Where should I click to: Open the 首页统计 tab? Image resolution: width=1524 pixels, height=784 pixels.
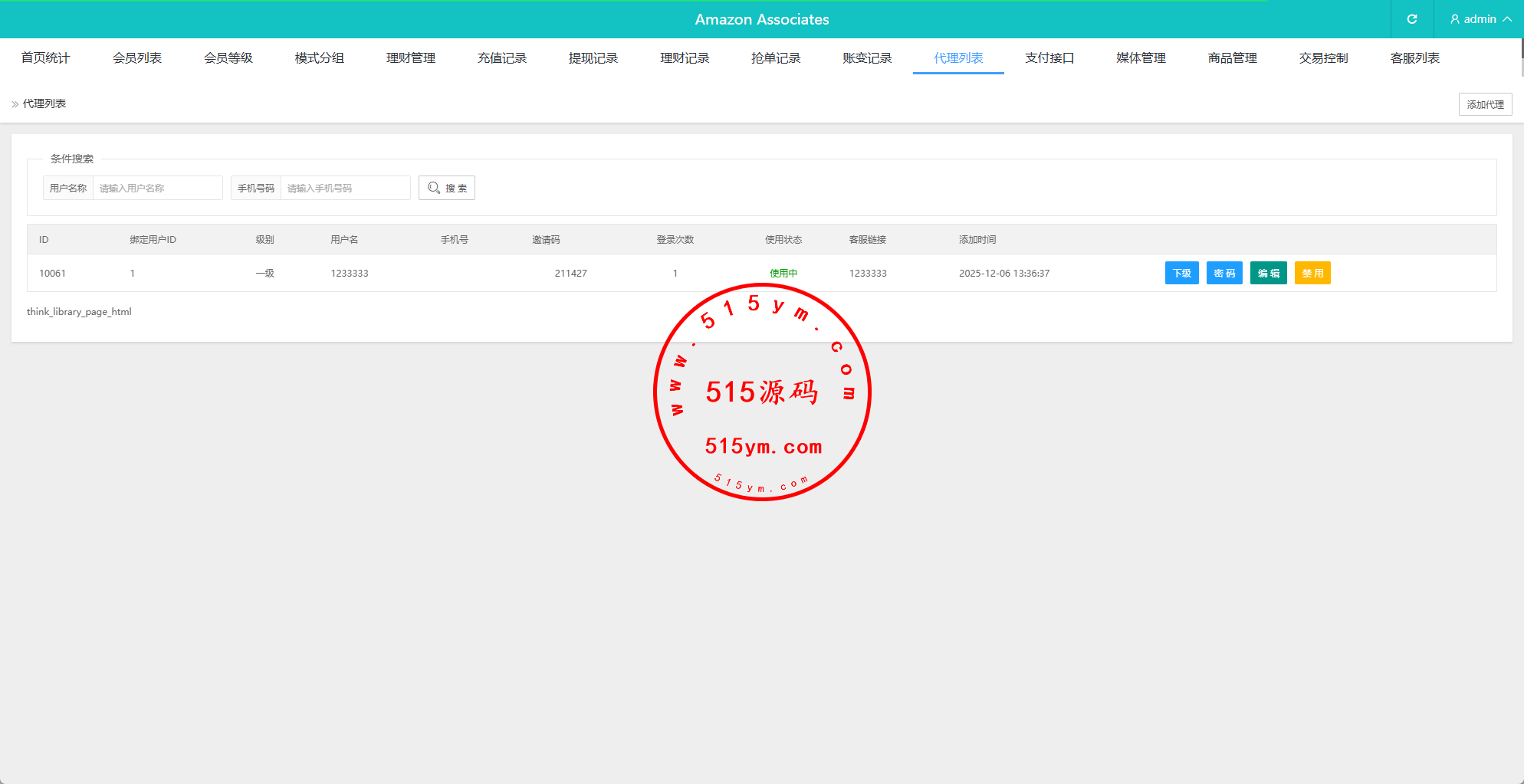(x=45, y=58)
